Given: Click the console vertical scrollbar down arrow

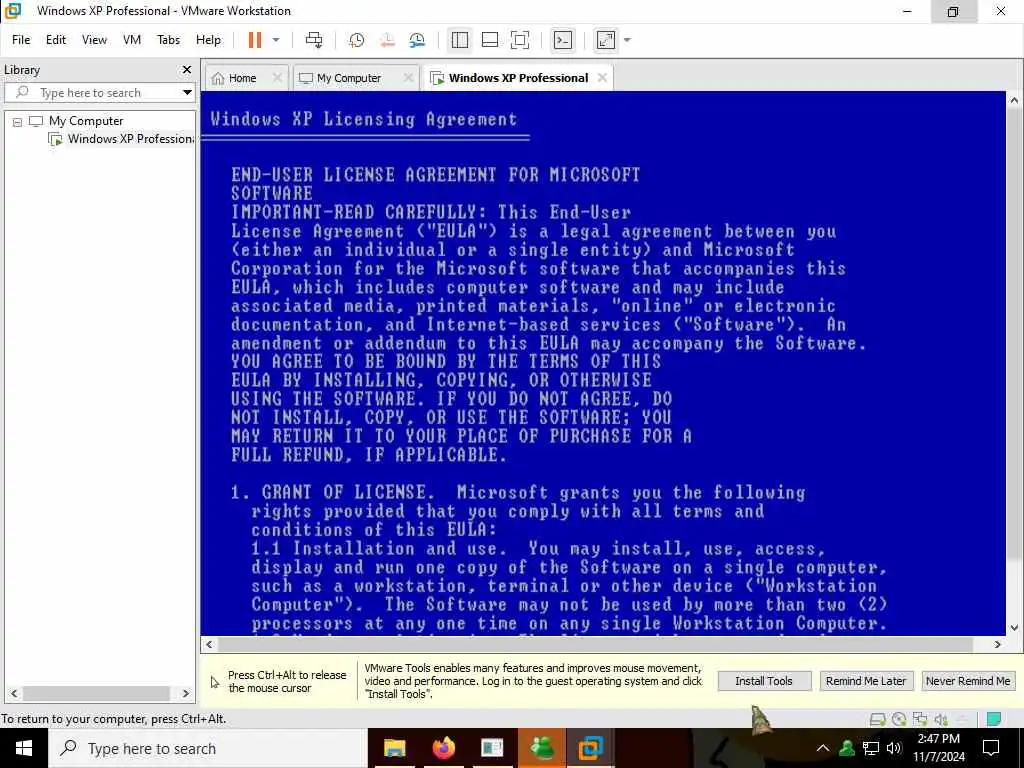Looking at the screenshot, I should [1014, 628].
